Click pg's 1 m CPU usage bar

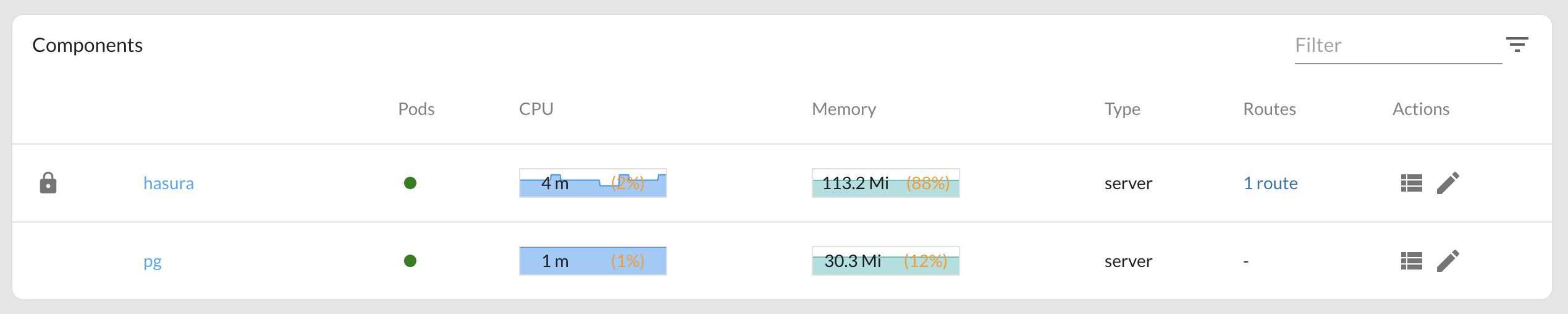(x=593, y=261)
